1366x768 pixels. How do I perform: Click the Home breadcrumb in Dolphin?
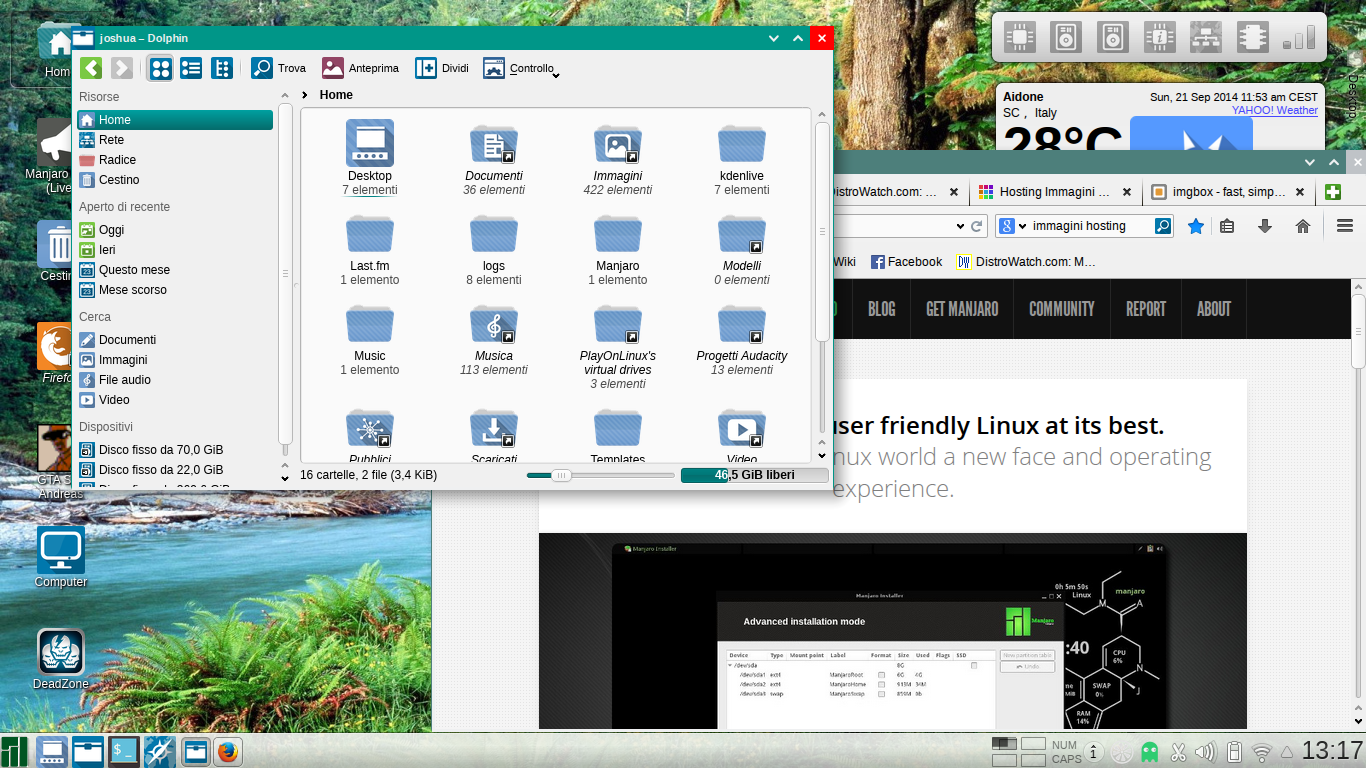coord(336,95)
